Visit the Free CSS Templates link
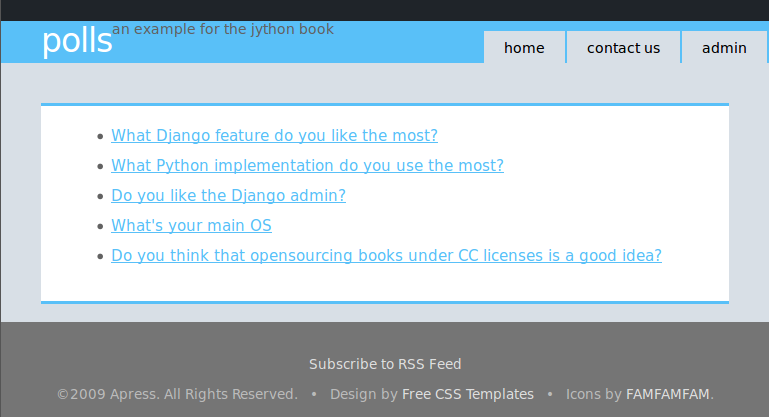769x417 pixels. click(467, 394)
